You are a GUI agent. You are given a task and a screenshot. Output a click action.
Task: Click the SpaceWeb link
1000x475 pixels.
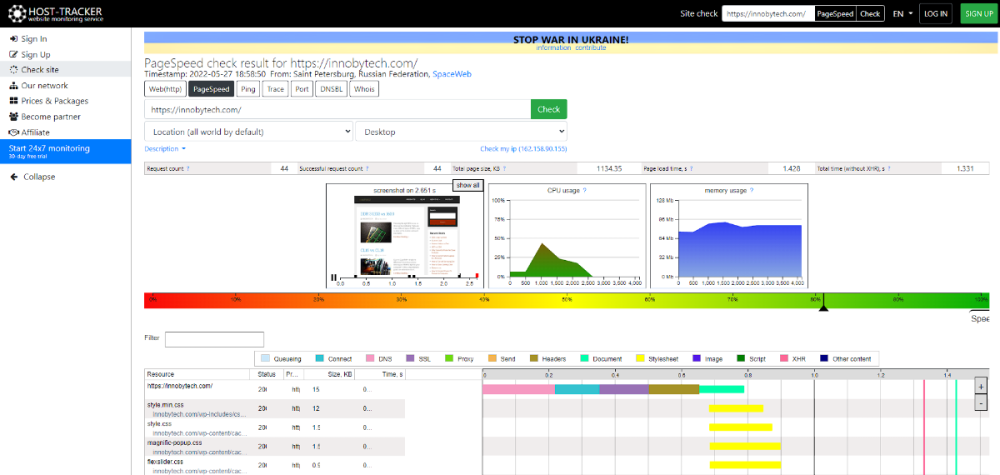click(x=452, y=75)
